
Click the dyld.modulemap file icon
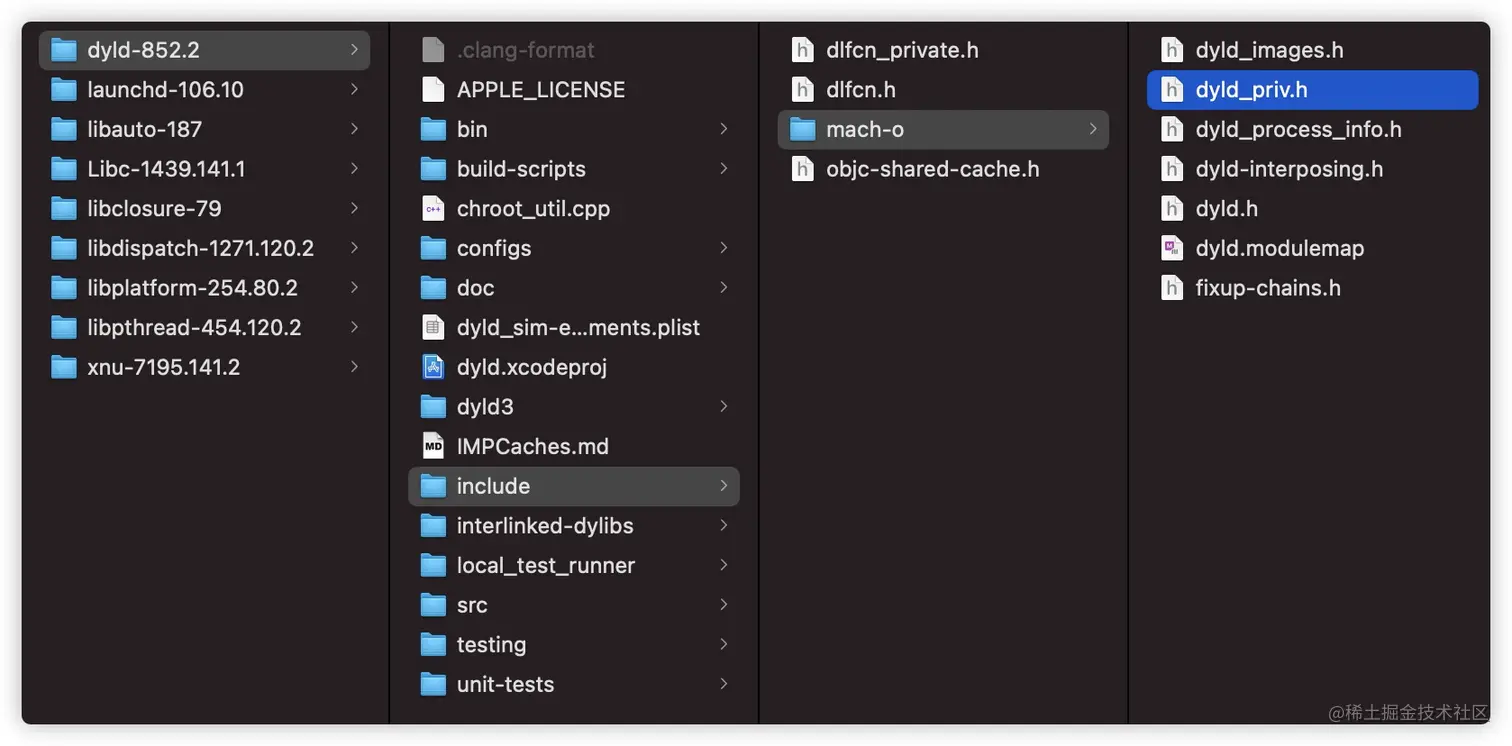pyautogui.click(x=1172, y=248)
